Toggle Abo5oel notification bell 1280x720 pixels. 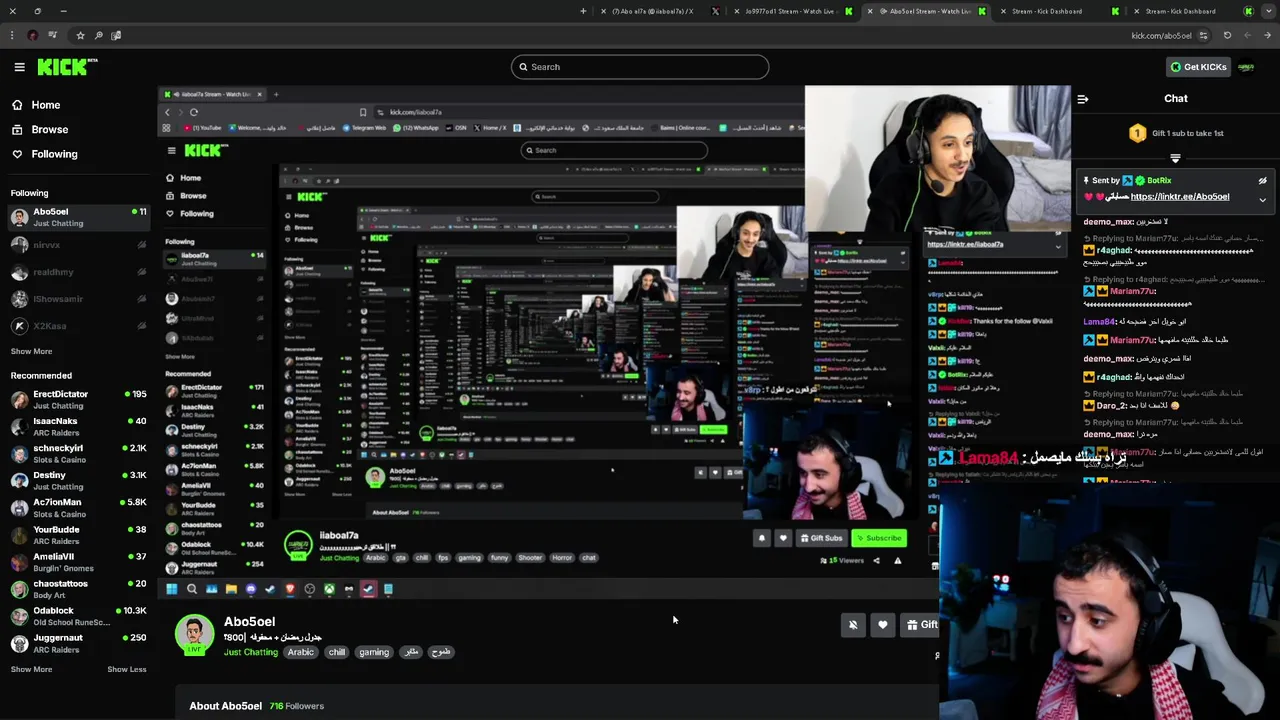[x=853, y=625]
